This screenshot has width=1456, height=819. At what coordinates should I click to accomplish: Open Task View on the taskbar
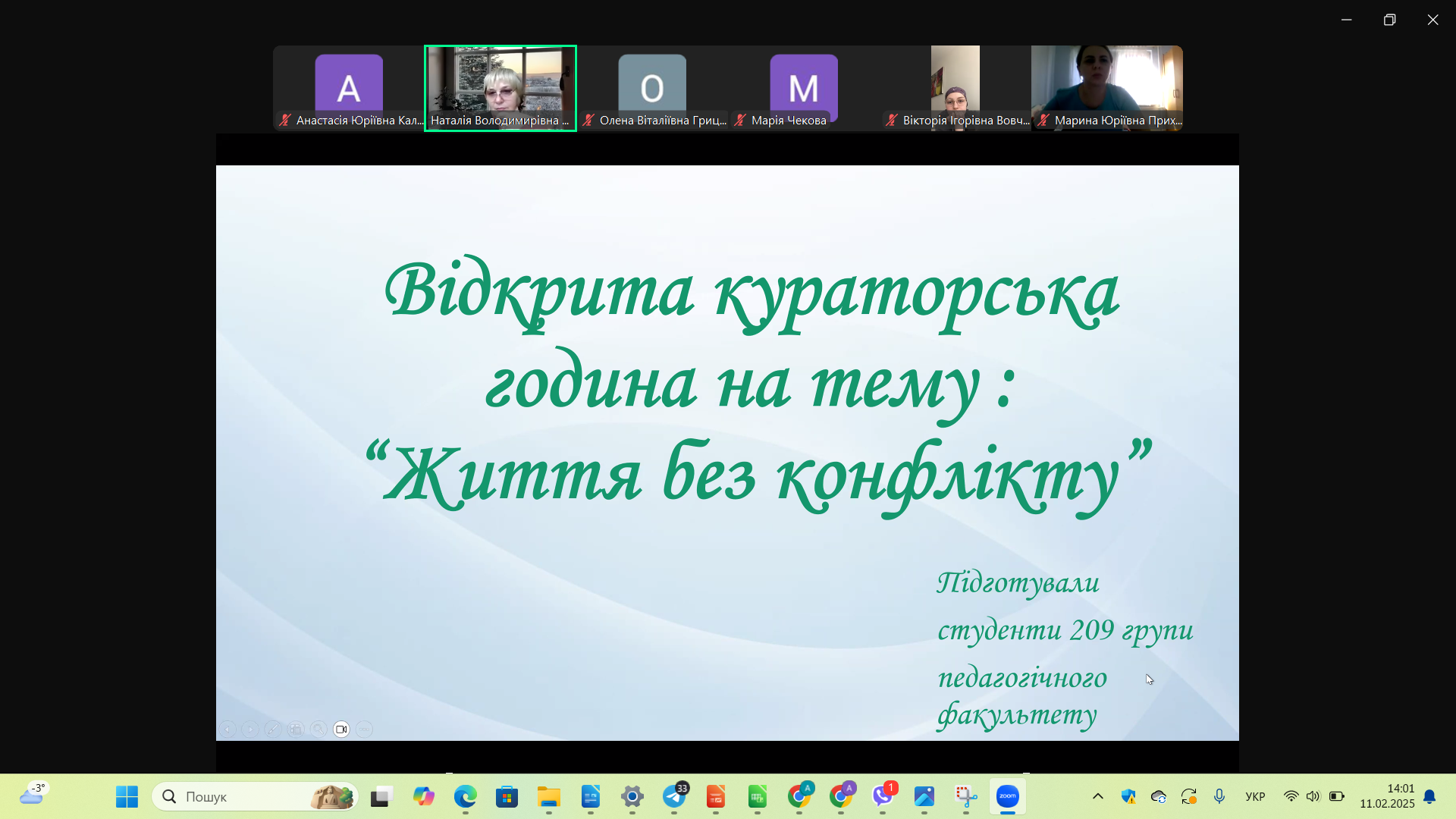[381, 796]
